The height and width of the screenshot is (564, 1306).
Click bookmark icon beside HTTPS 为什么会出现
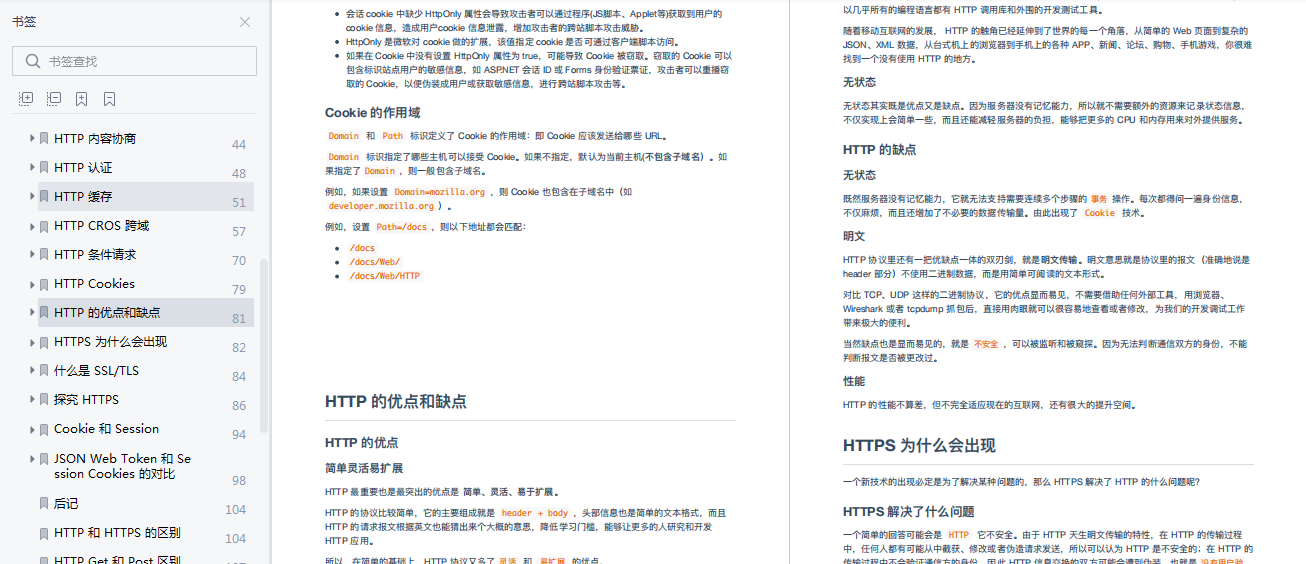[x=44, y=341]
